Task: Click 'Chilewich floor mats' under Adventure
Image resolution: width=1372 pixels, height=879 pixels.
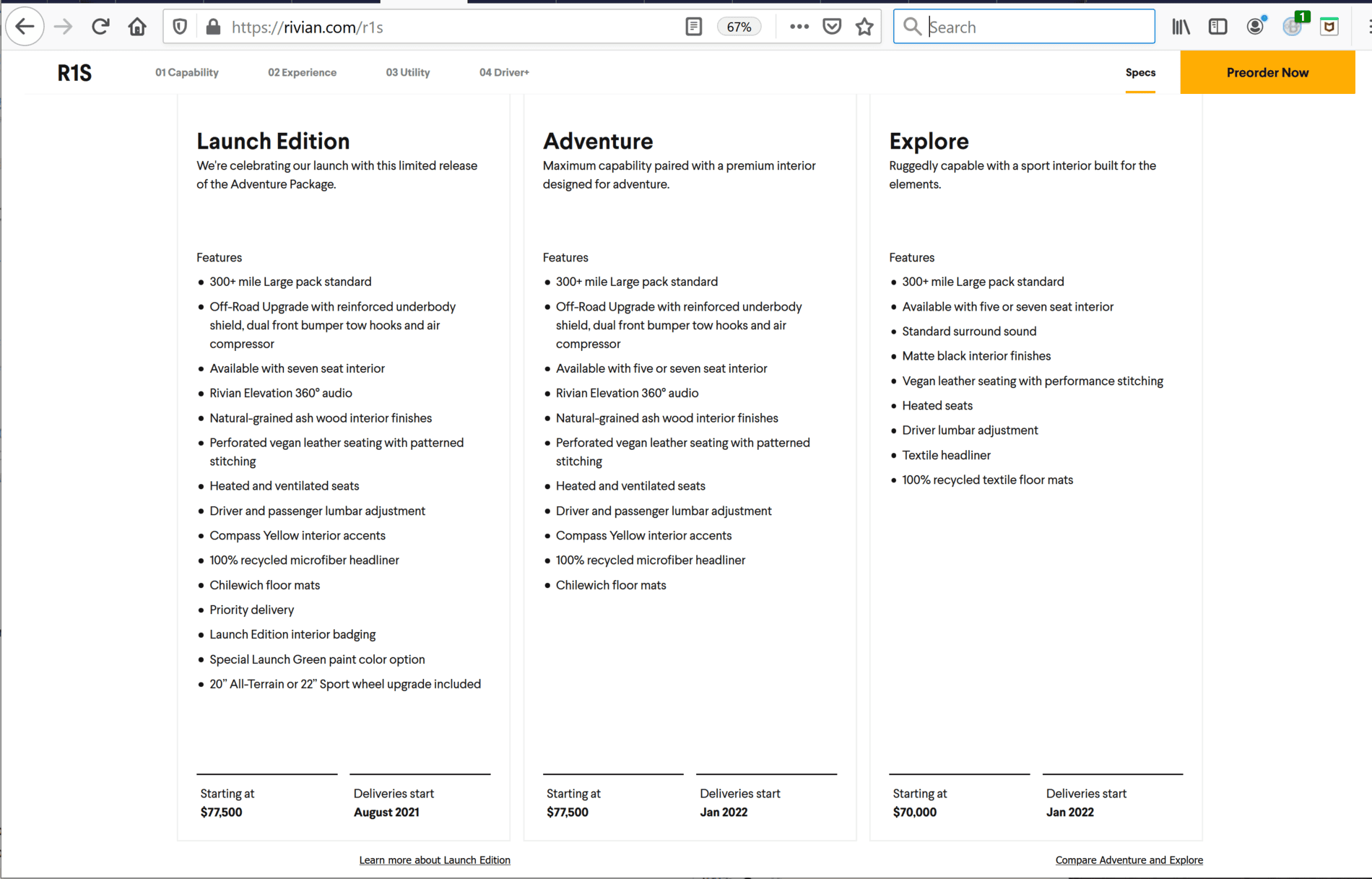Action: 611,585
